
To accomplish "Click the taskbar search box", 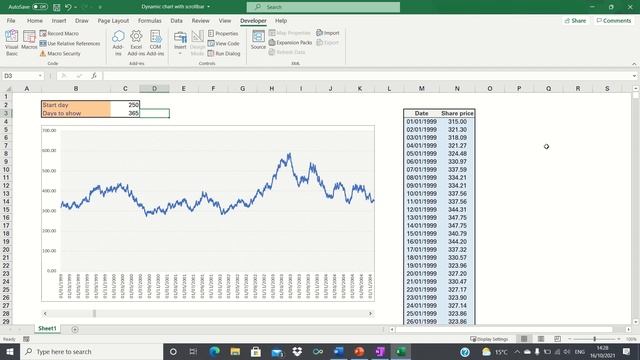I will click(x=91, y=351).
